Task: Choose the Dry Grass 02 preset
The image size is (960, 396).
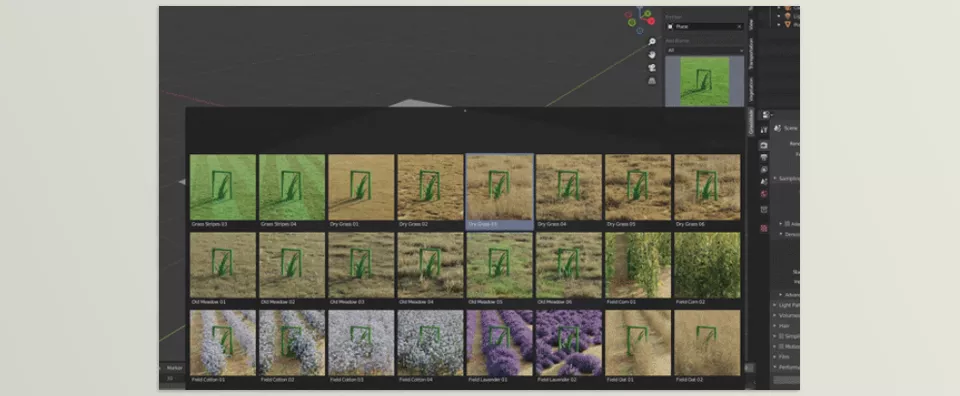Action: coord(430,187)
